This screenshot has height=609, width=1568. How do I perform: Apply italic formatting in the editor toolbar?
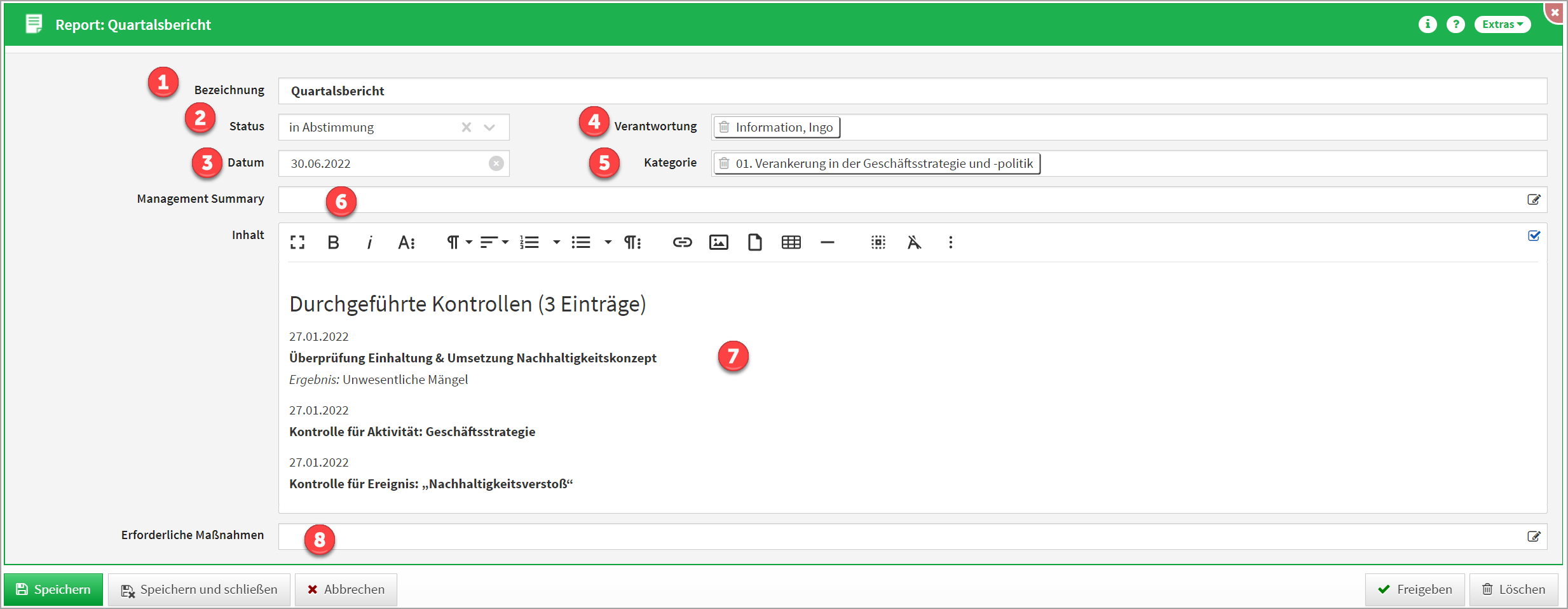[x=369, y=242]
